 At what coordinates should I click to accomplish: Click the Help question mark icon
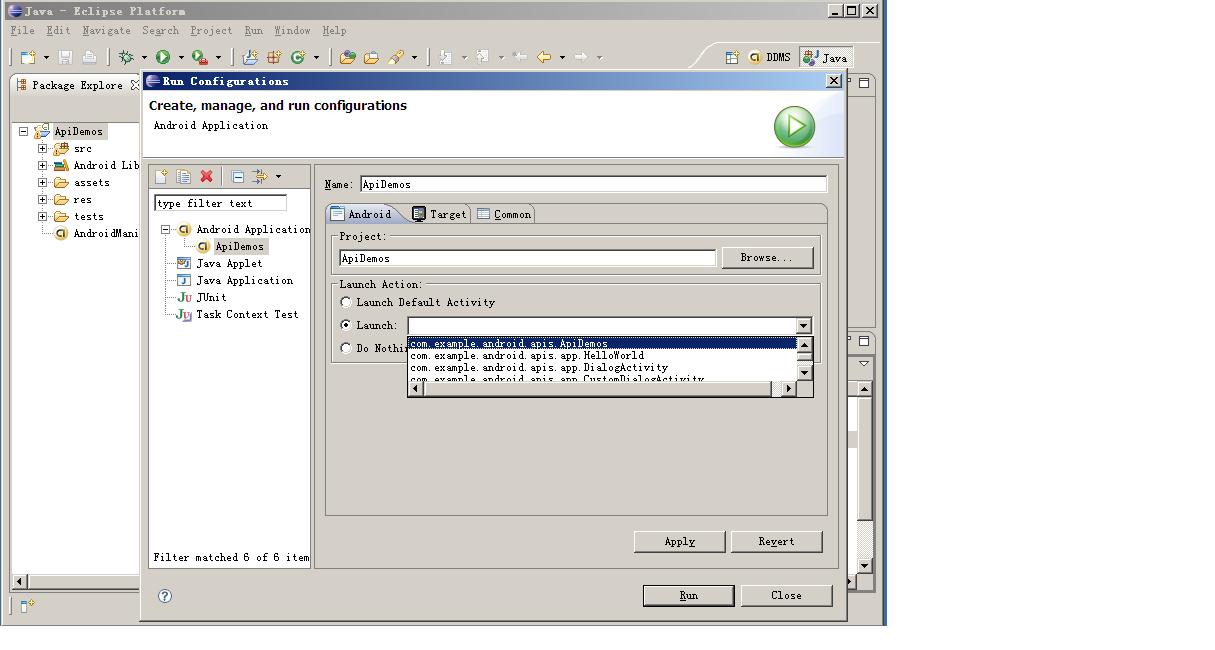tap(165, 596)
